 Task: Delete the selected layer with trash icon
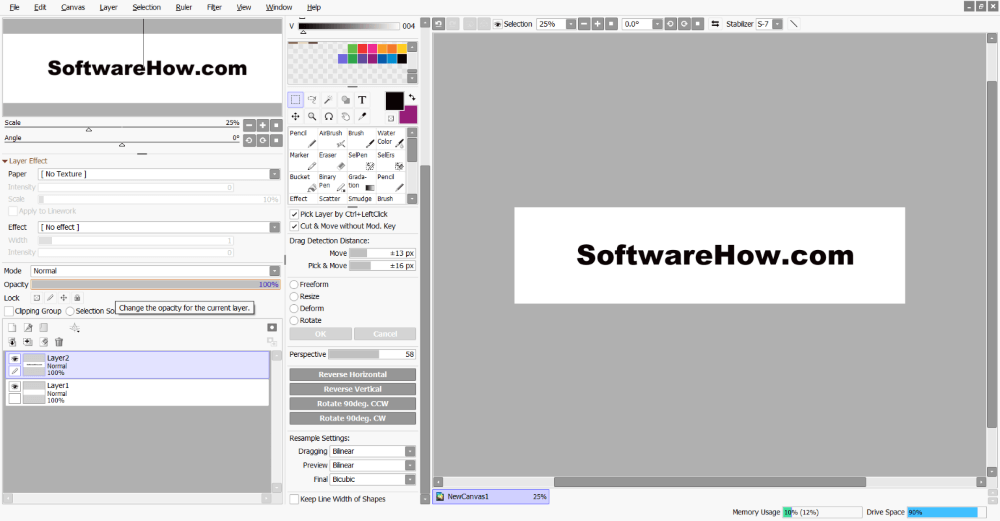click(59, 342)
